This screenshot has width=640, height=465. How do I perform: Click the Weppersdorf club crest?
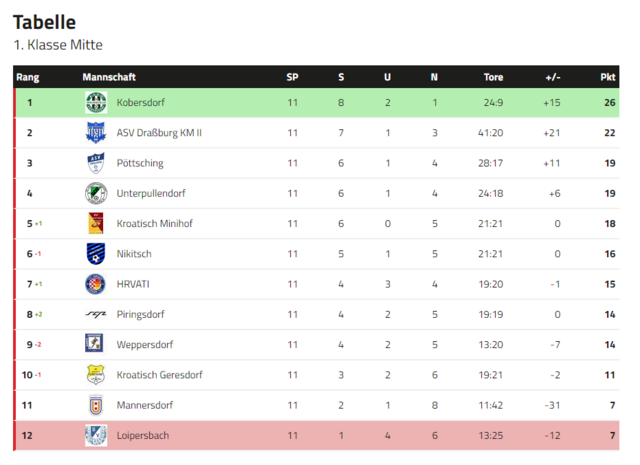tap(96, 344)
